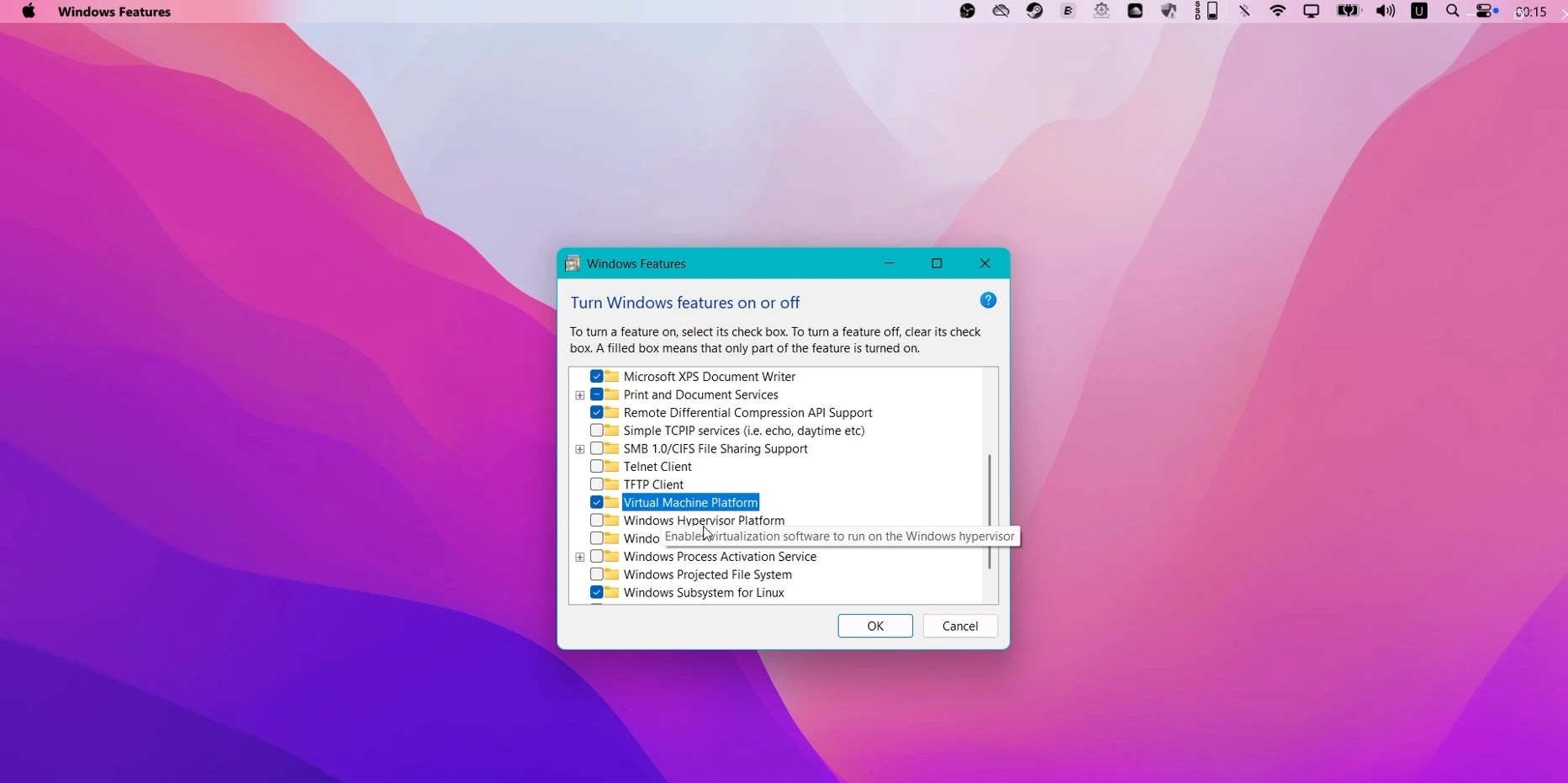Screen dimensions: 1568x783
Task: Maximize the Windows Features dialog
Action: [x=937, y=263]
